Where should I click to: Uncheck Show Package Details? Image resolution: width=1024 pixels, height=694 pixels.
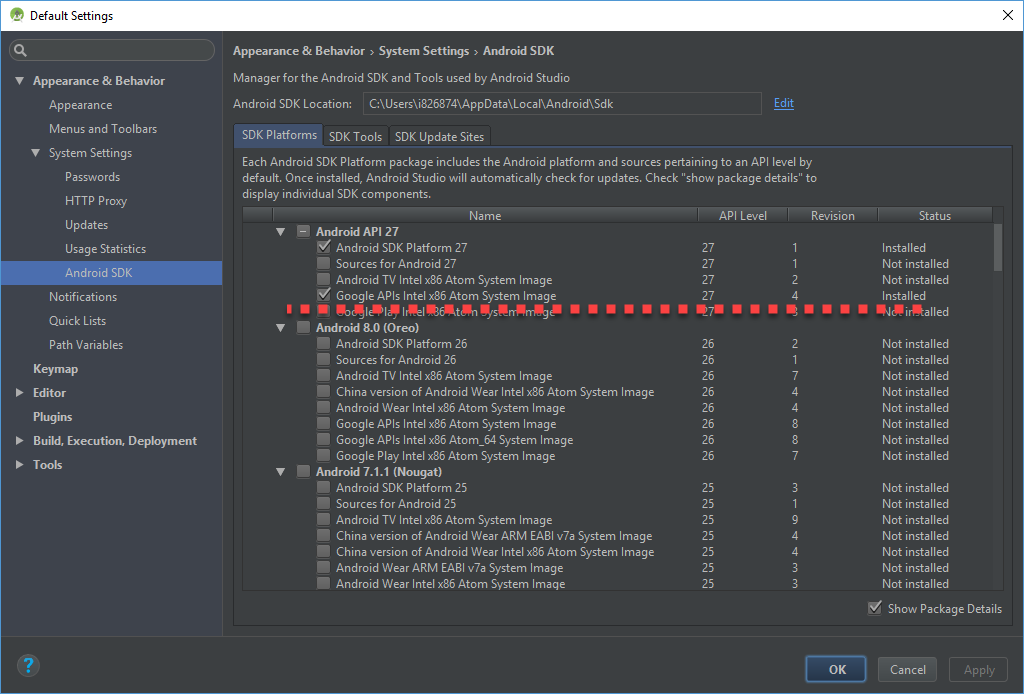point(874,608)
